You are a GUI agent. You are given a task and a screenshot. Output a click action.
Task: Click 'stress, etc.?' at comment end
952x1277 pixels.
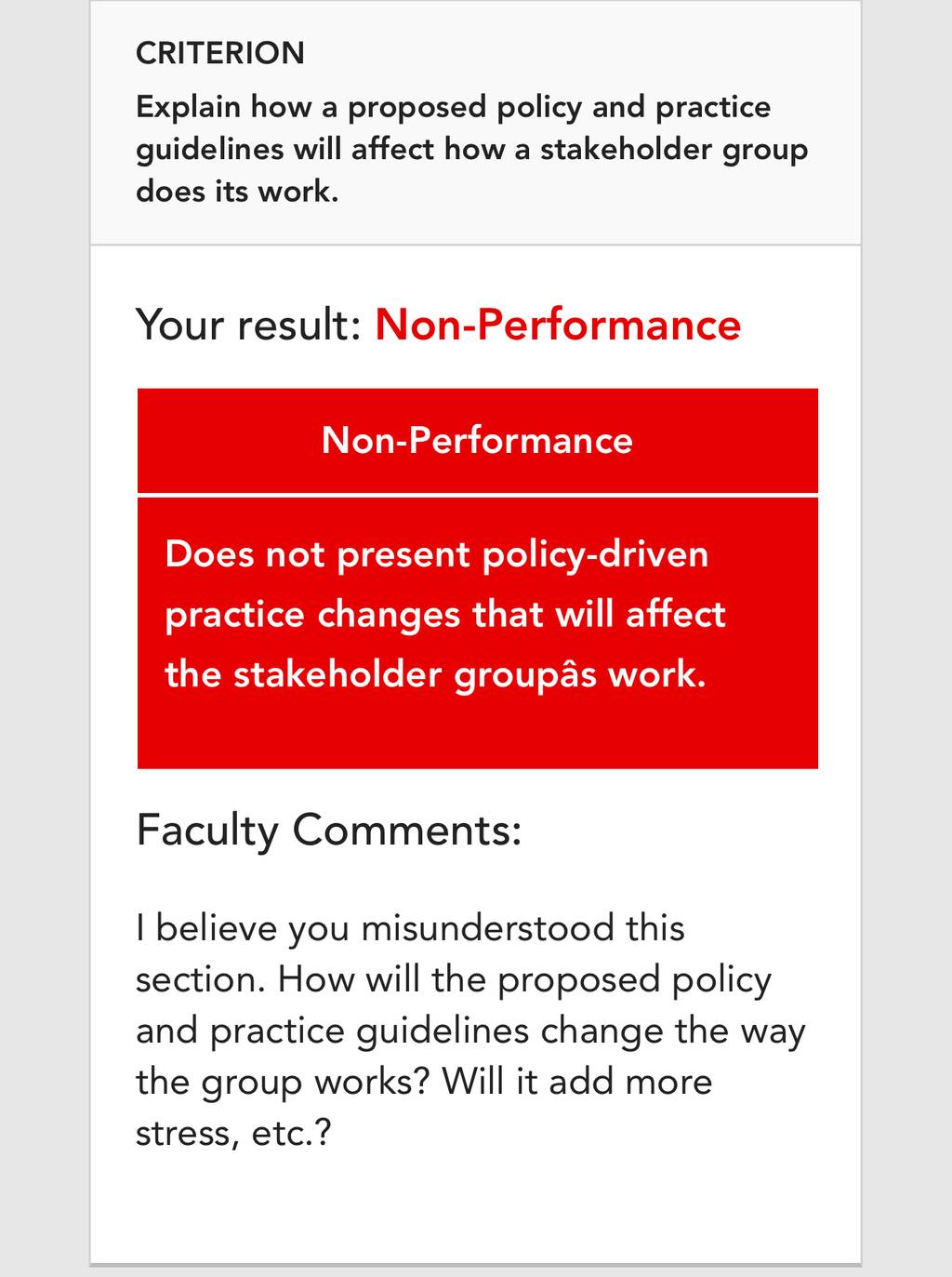(x=233, y=1133)
